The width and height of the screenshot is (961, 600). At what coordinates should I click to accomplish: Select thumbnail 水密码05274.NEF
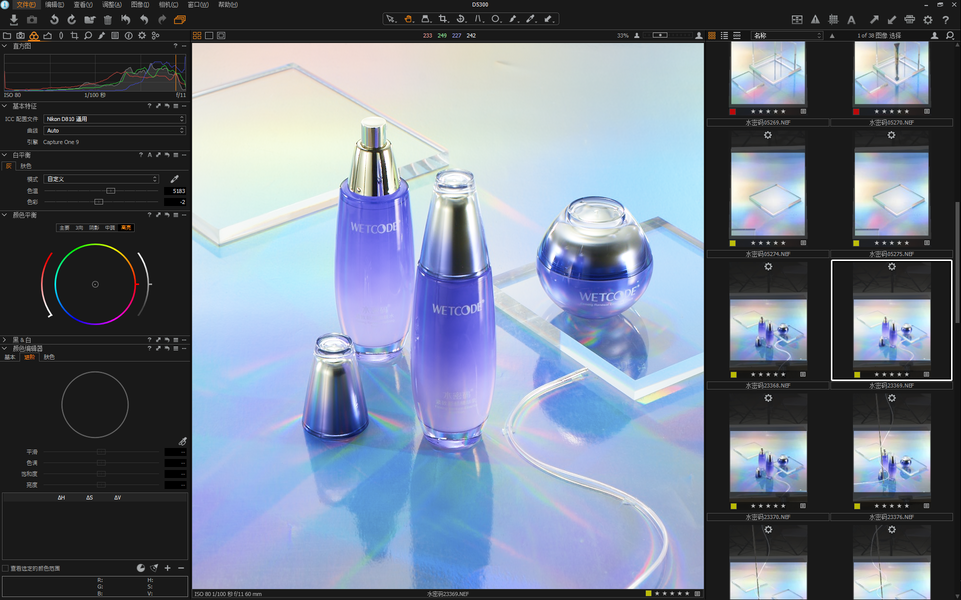(768, 195)
